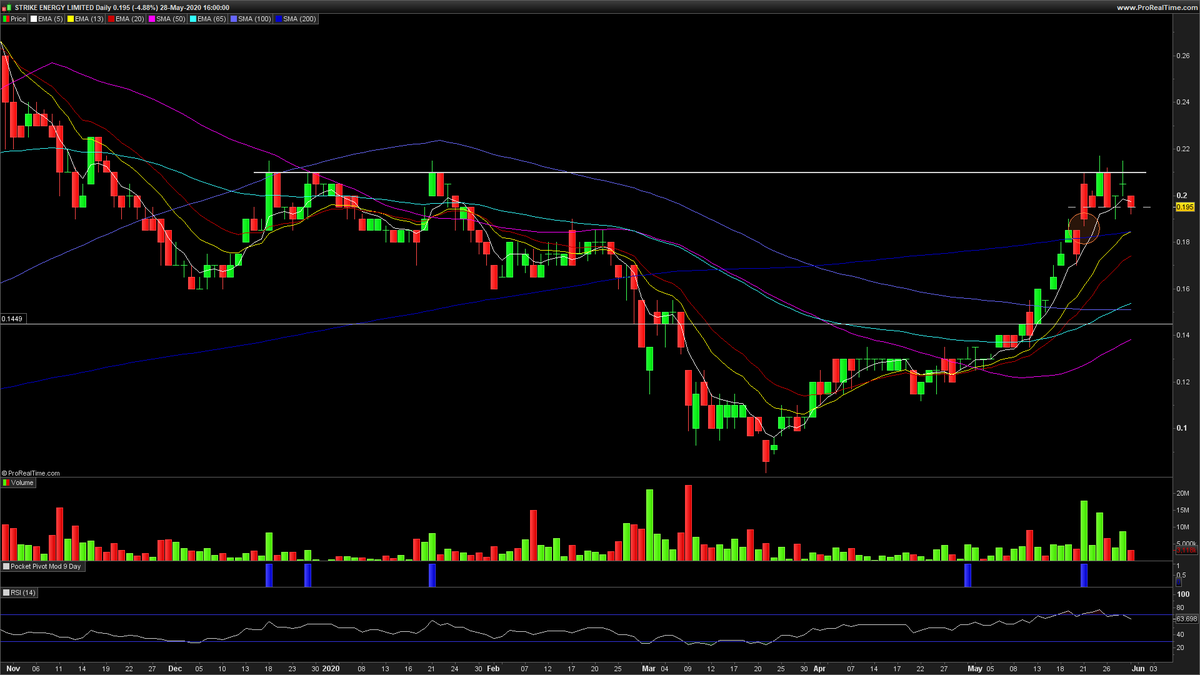This screenshot has height=675, width=1200.
Task: Click the EMA (65) legend entry
Action: (208, 17)
